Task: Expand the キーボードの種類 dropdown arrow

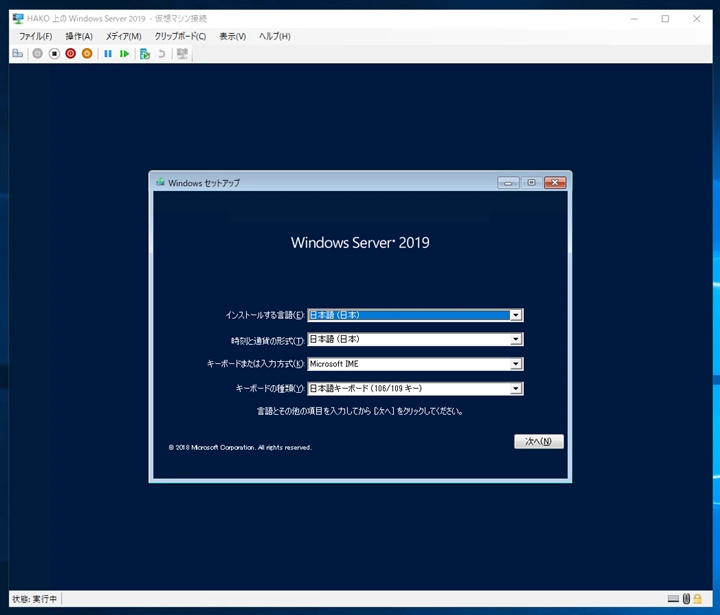Action: (516, 389)
